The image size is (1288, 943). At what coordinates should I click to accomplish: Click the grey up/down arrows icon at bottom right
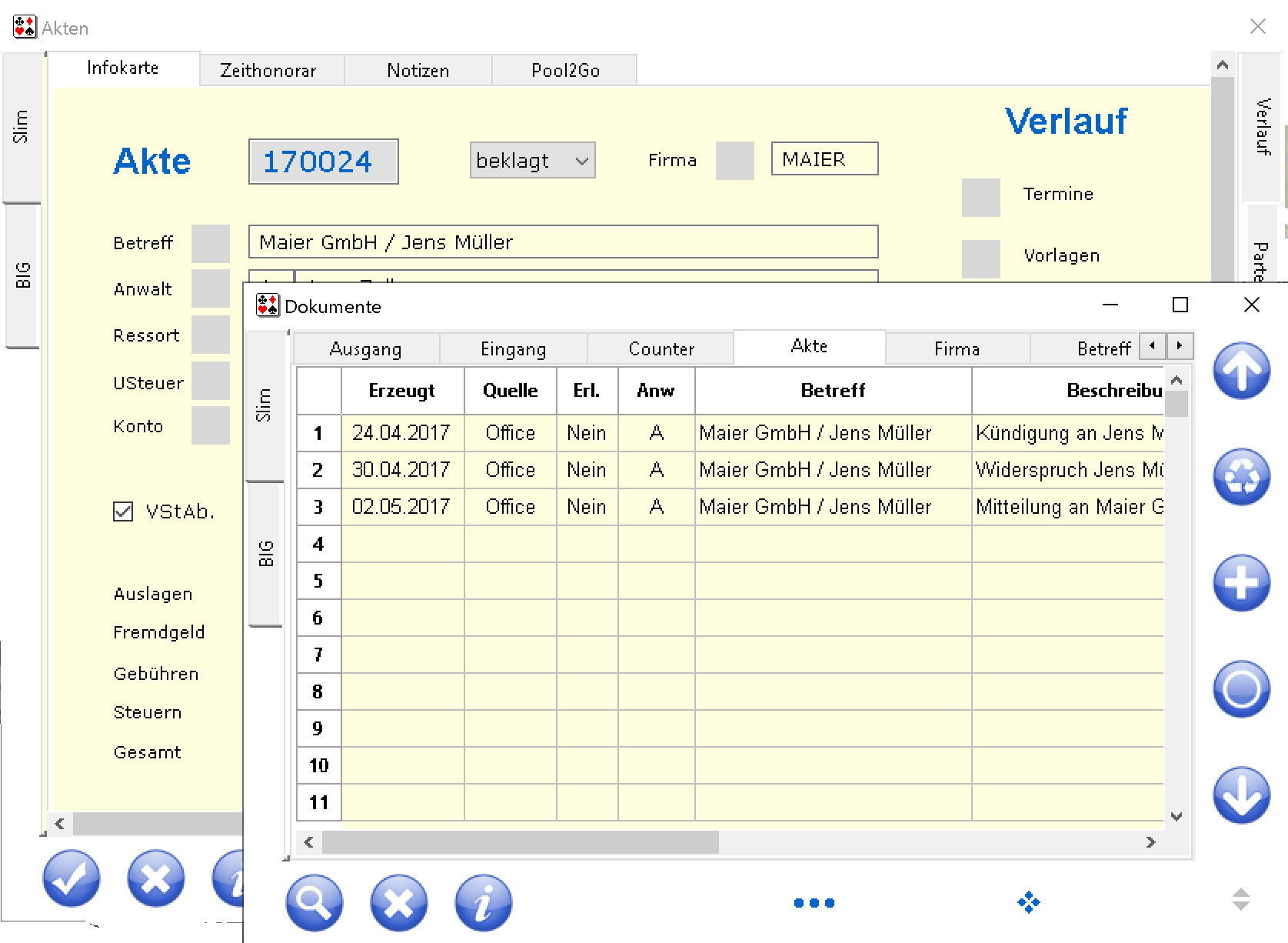coord(1240,899)
